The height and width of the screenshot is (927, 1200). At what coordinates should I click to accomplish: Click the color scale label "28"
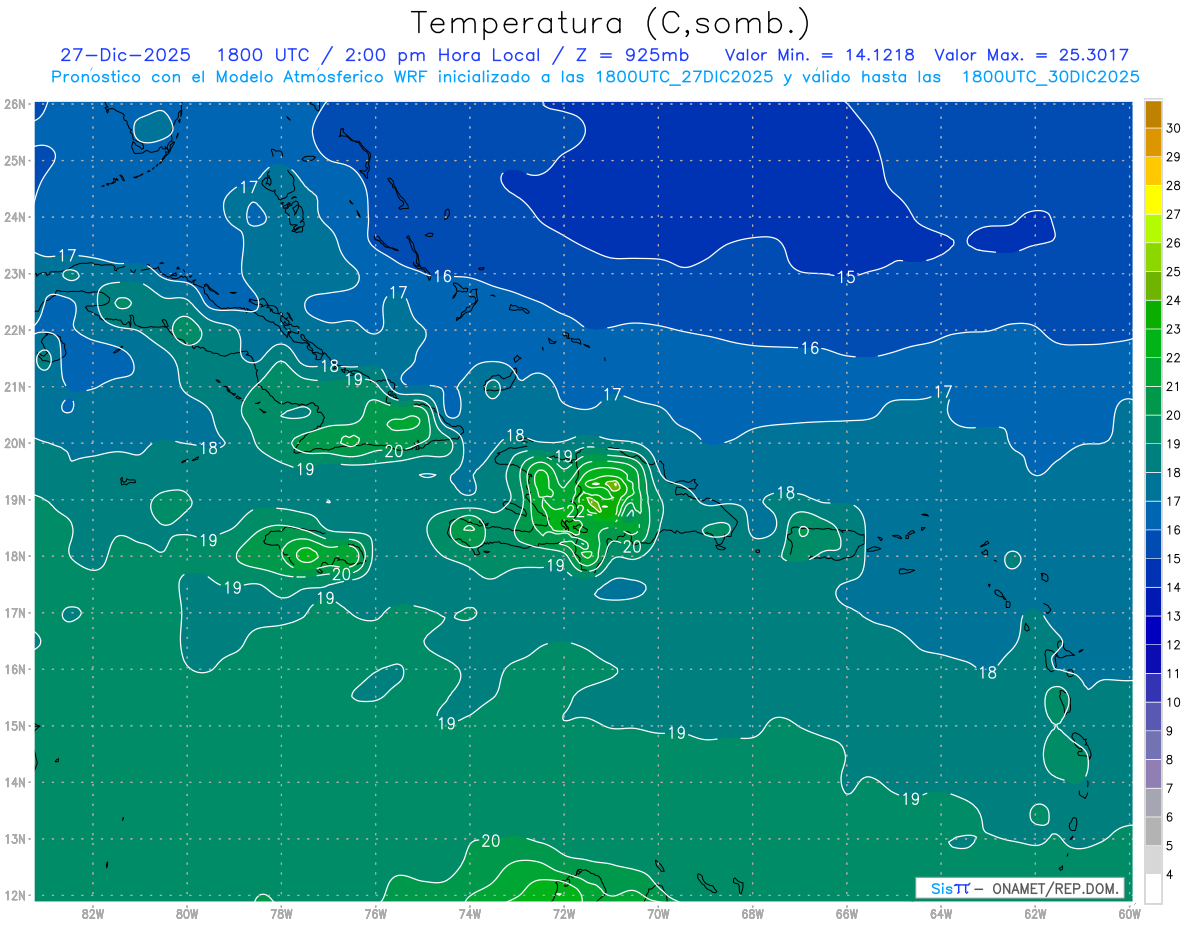pyautogui.click(x=1174, y=185)
